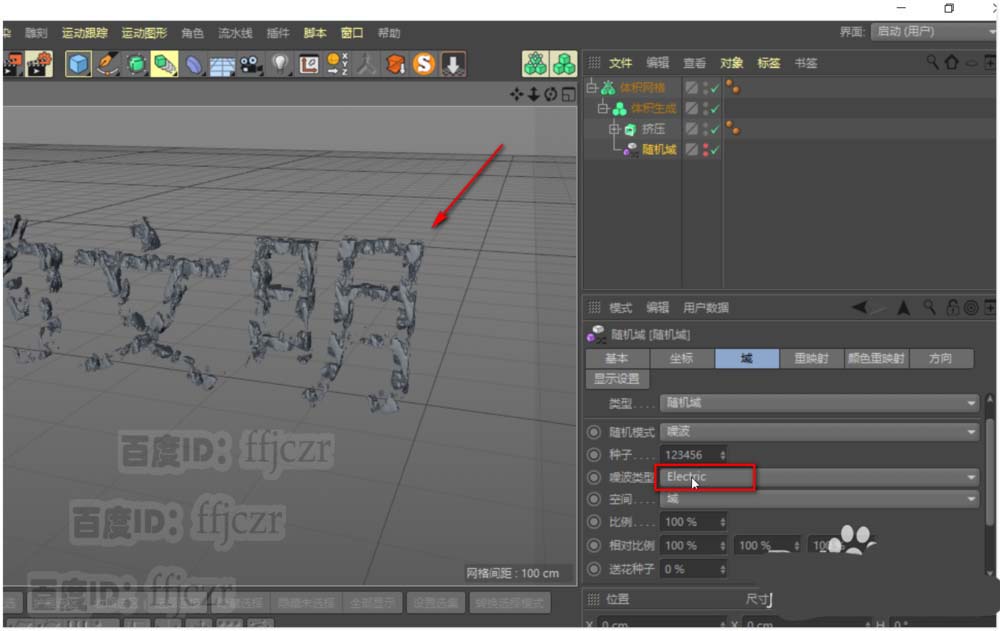
Task: Open the Camera object icon
Action: (x=250, y=65)
